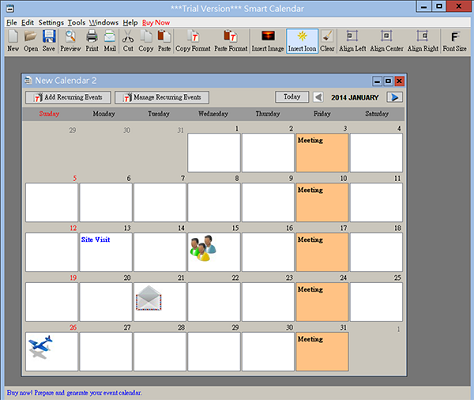Screen dimensions: 474x400
Task: Select the Meeting cell on January 17
Action: [322, 252]
